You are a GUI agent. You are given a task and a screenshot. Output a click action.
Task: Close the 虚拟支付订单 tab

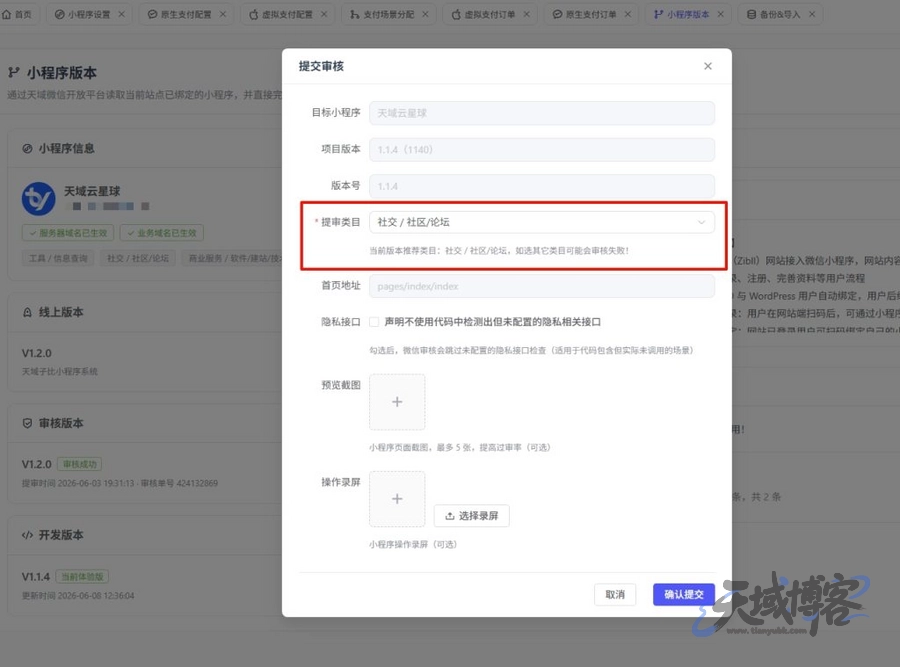point(526,14)
